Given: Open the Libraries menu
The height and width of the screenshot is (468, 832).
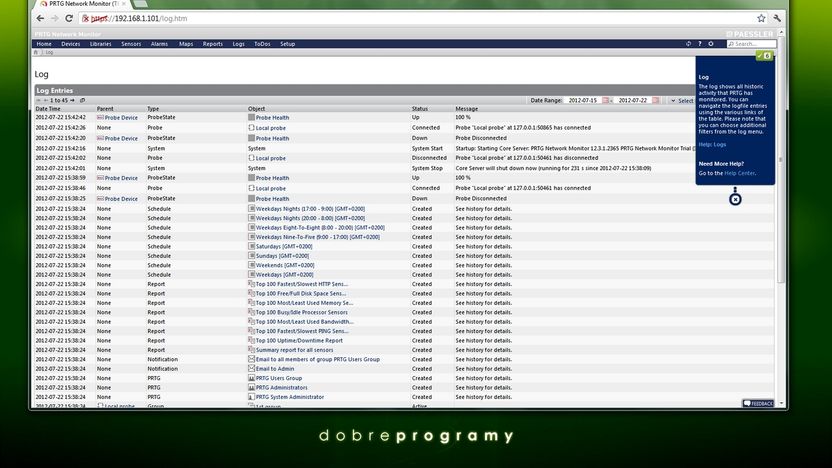Looking at the screenshot, I should pyautogui.click(x=100, y=44).
